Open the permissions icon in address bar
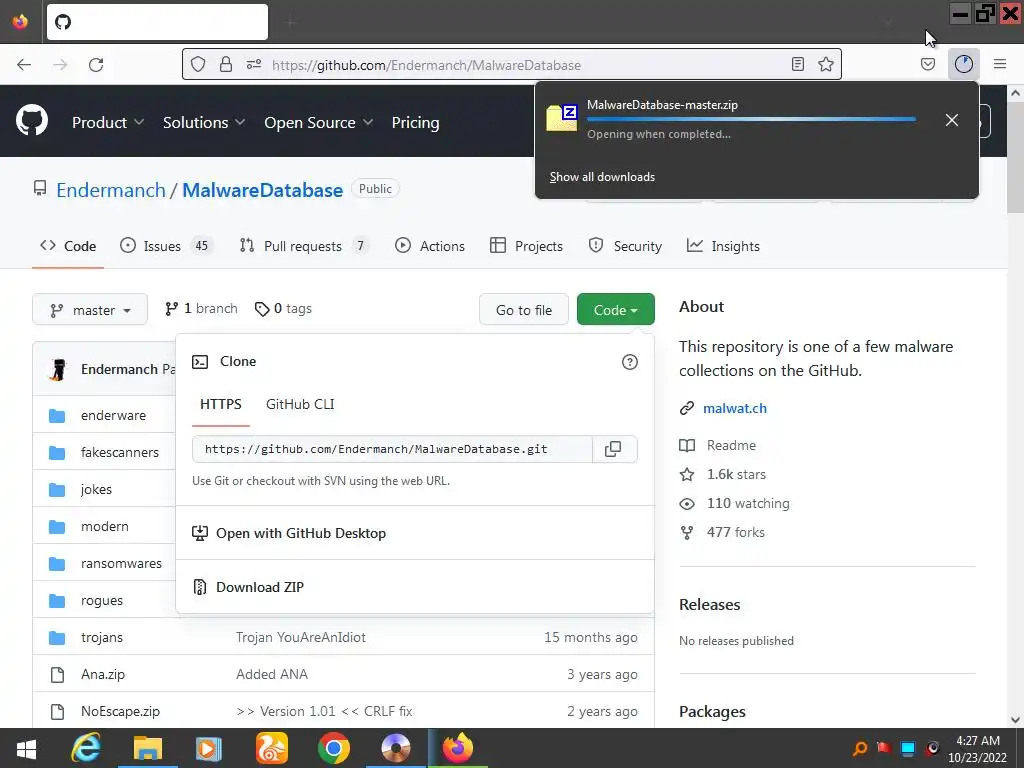 coord(254,64)
